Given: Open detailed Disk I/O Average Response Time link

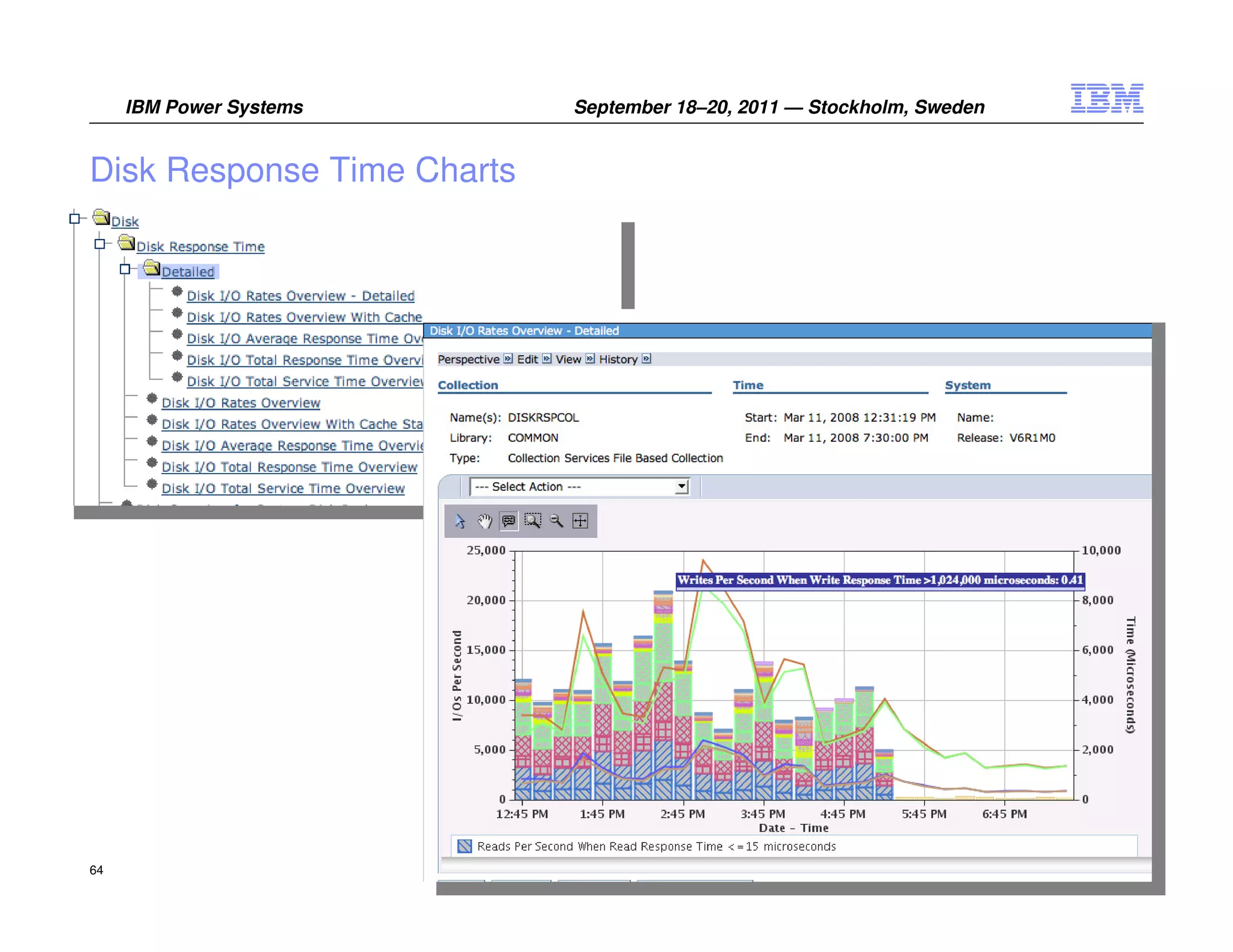Looking at the screenshot, I should (x=305, y=339).
